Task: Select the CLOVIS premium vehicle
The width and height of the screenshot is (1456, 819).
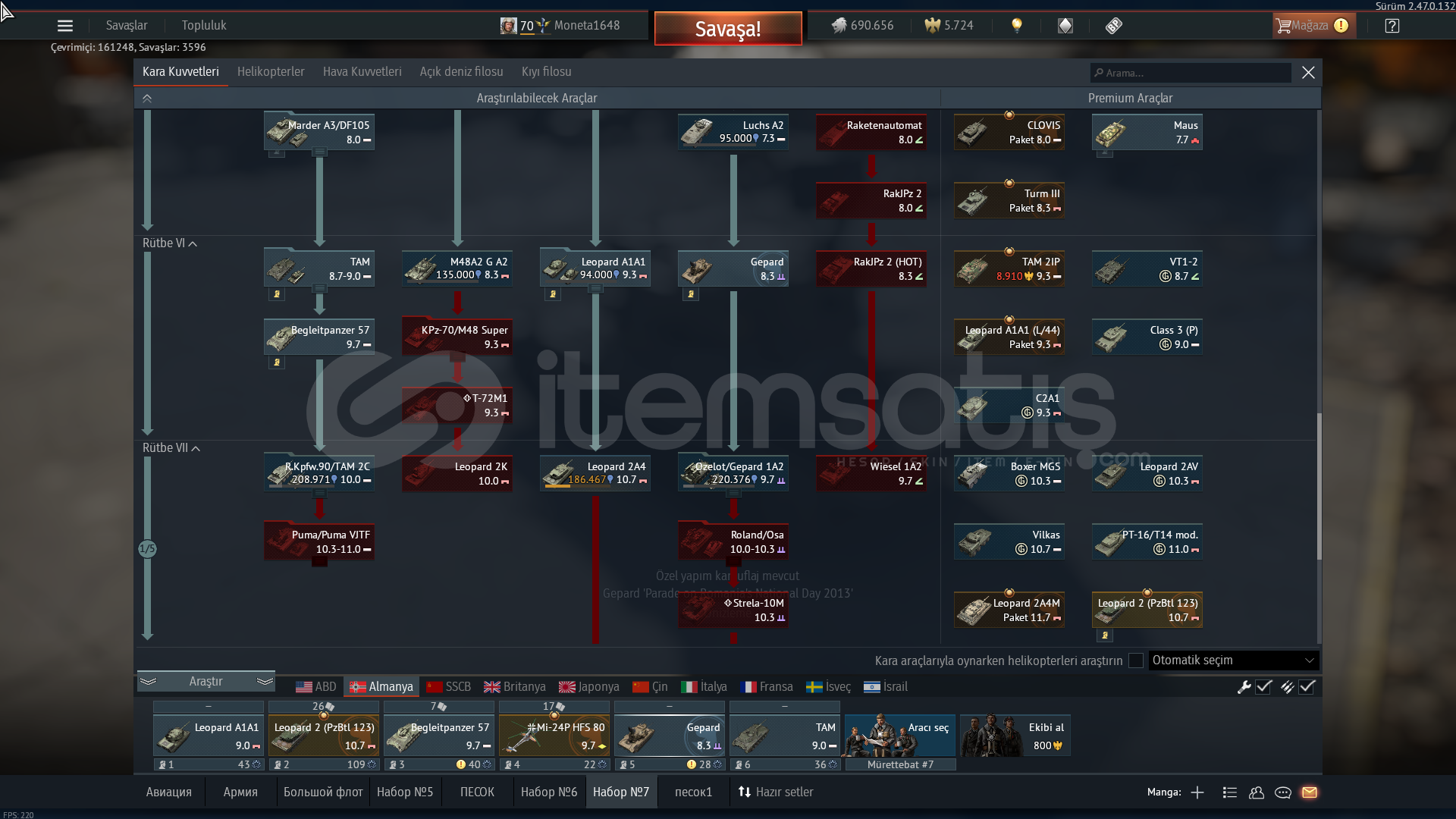Action: (x=1009, y=132)
